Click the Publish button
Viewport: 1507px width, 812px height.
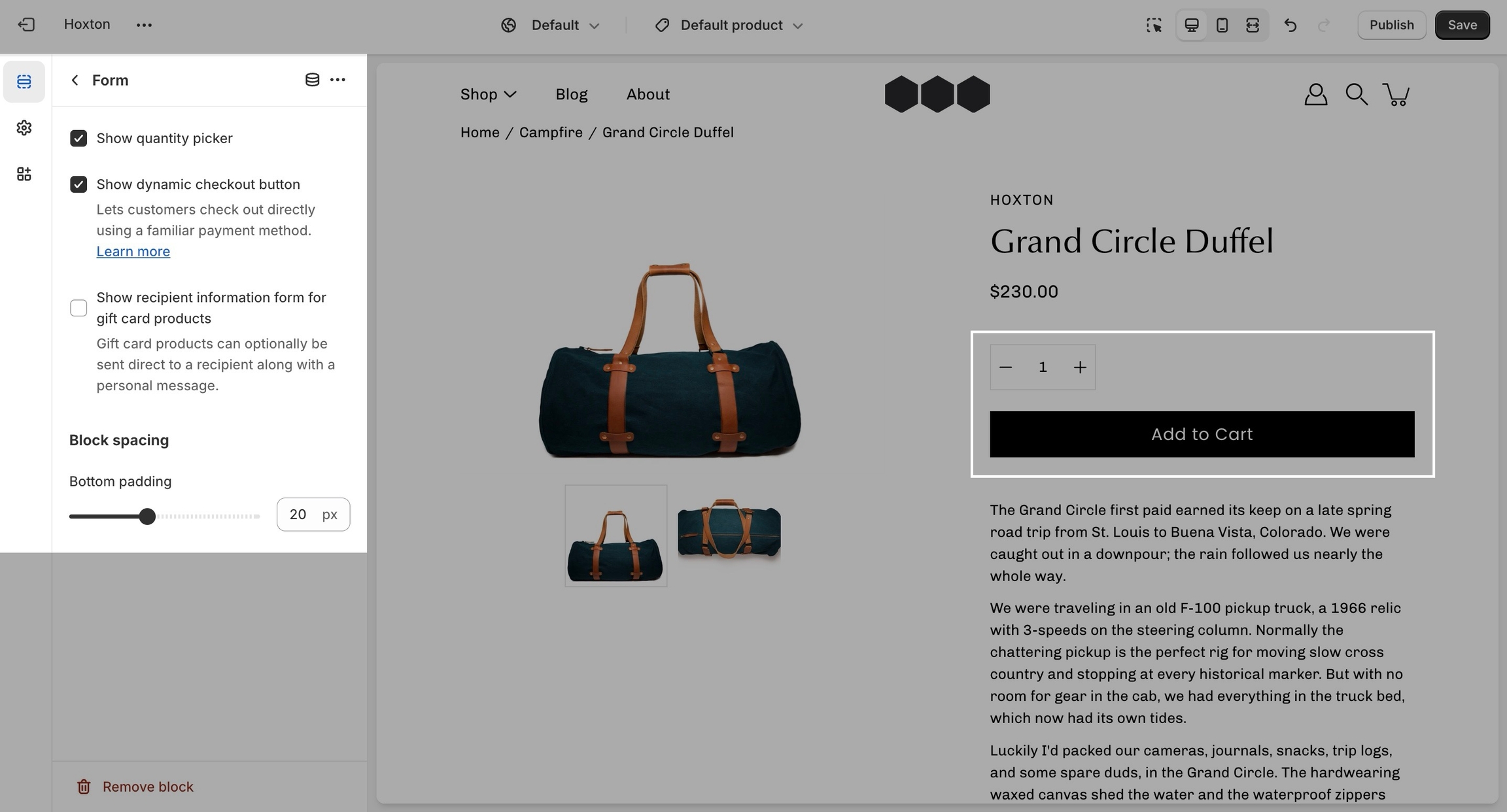tap(1391, 25)
